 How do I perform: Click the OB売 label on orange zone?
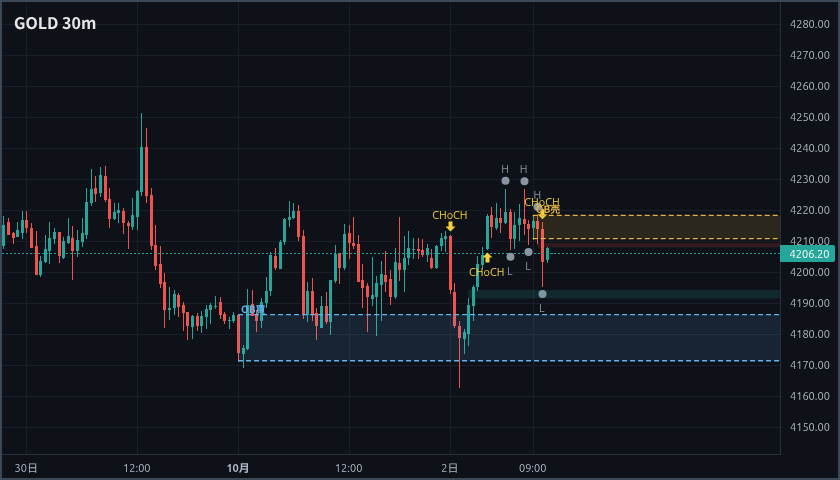coord(549,210)
